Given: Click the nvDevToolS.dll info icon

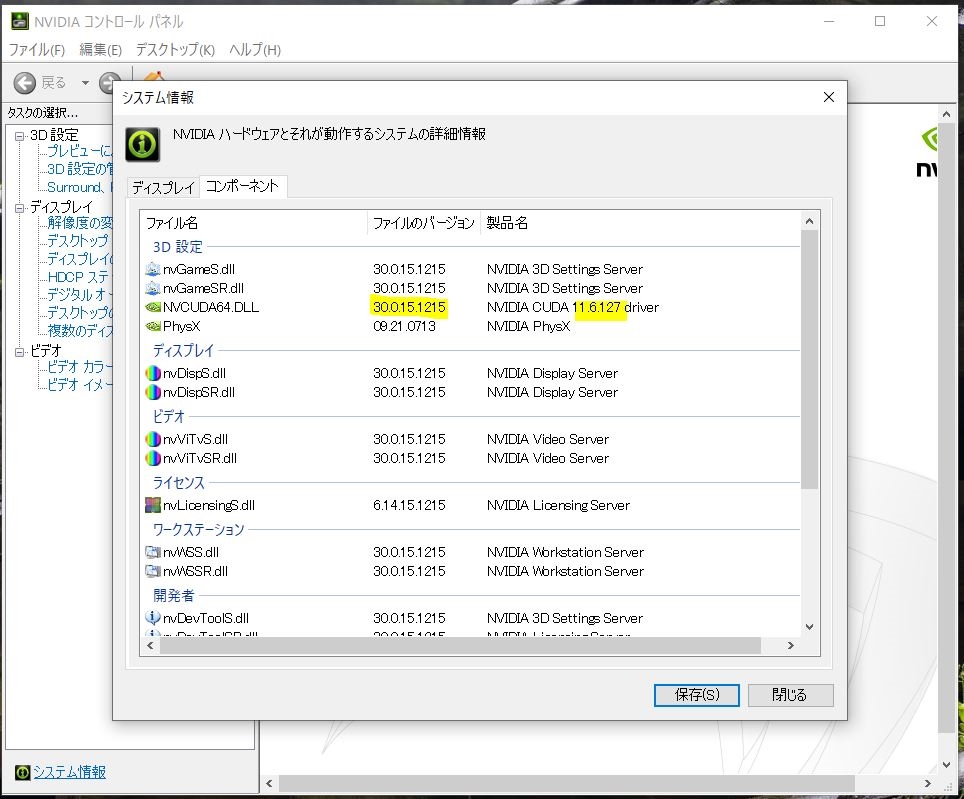Looking at the screenshot, I should click(x=152, y=618).
